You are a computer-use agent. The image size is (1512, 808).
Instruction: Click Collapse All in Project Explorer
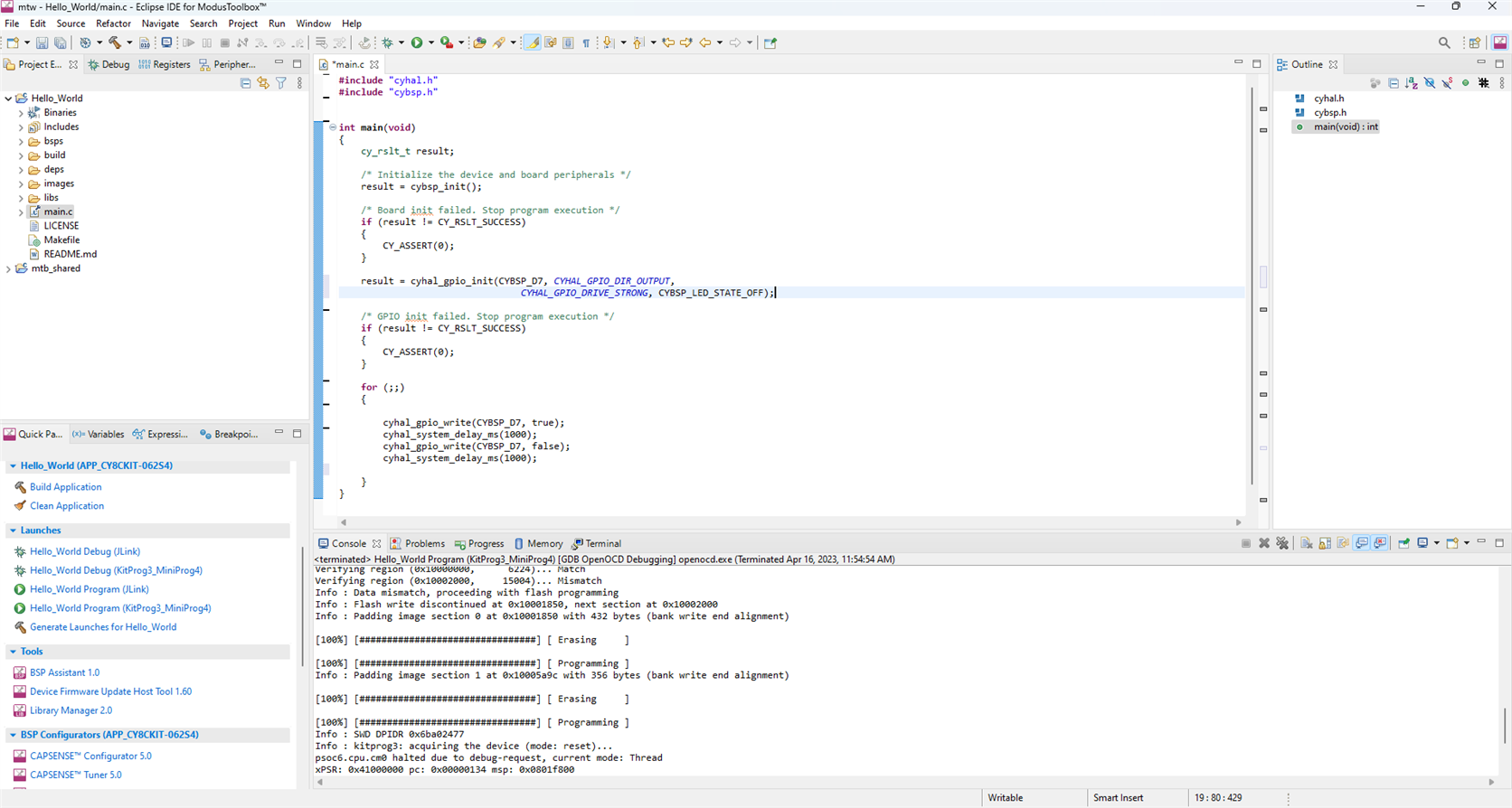(x=245, y=83)
